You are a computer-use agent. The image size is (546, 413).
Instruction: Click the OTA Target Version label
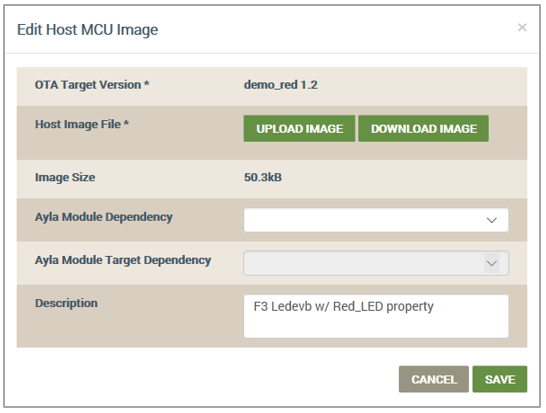coord(92,85)
